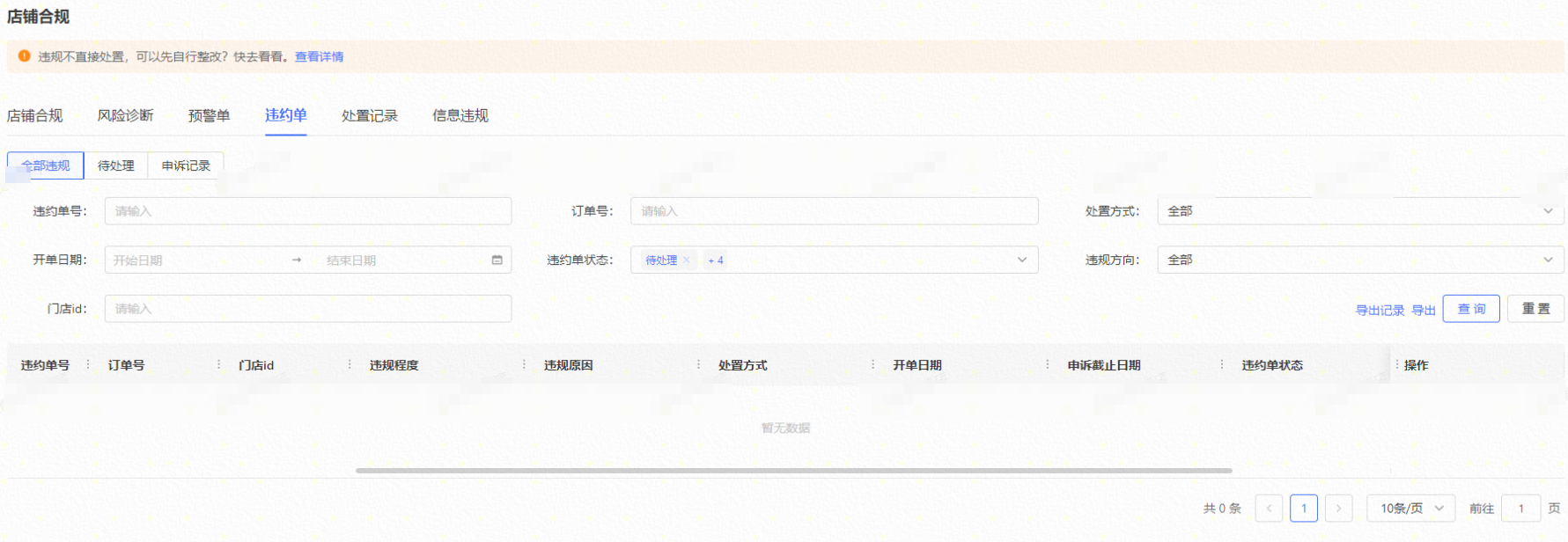Go to previous page arrow
Image resolution: width=1568 pixels, height=542 pixels.
[1269, 509]
